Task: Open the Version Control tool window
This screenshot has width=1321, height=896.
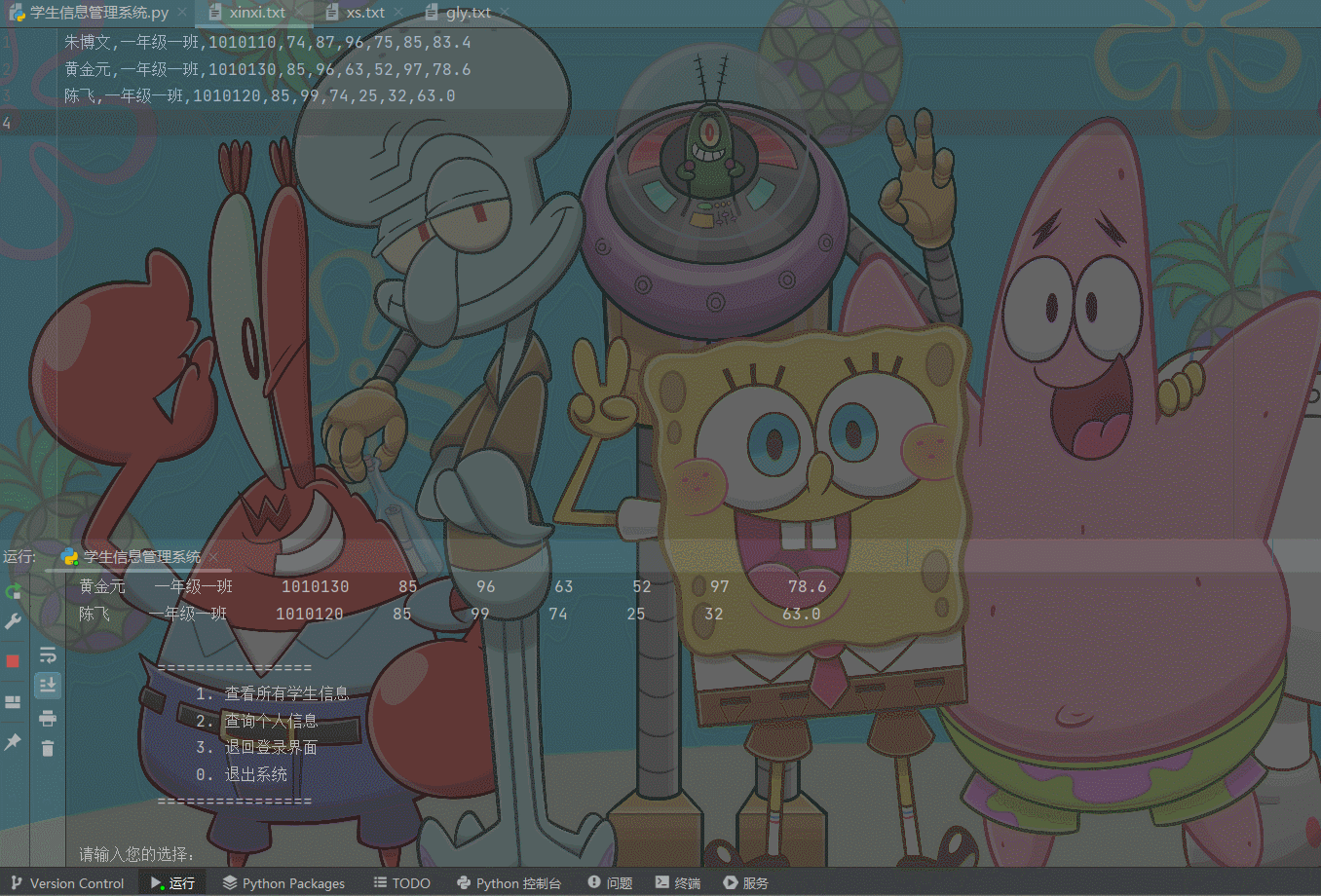Action: pos(67,883)
